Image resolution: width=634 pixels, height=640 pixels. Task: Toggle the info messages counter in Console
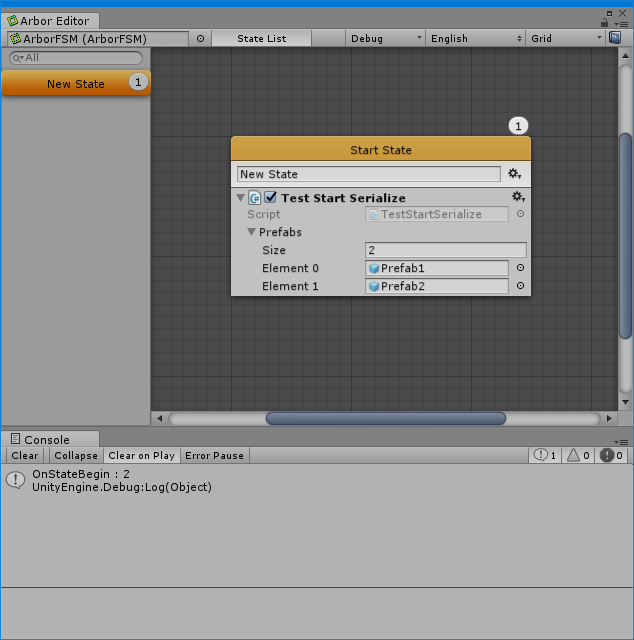click(546, 455)
